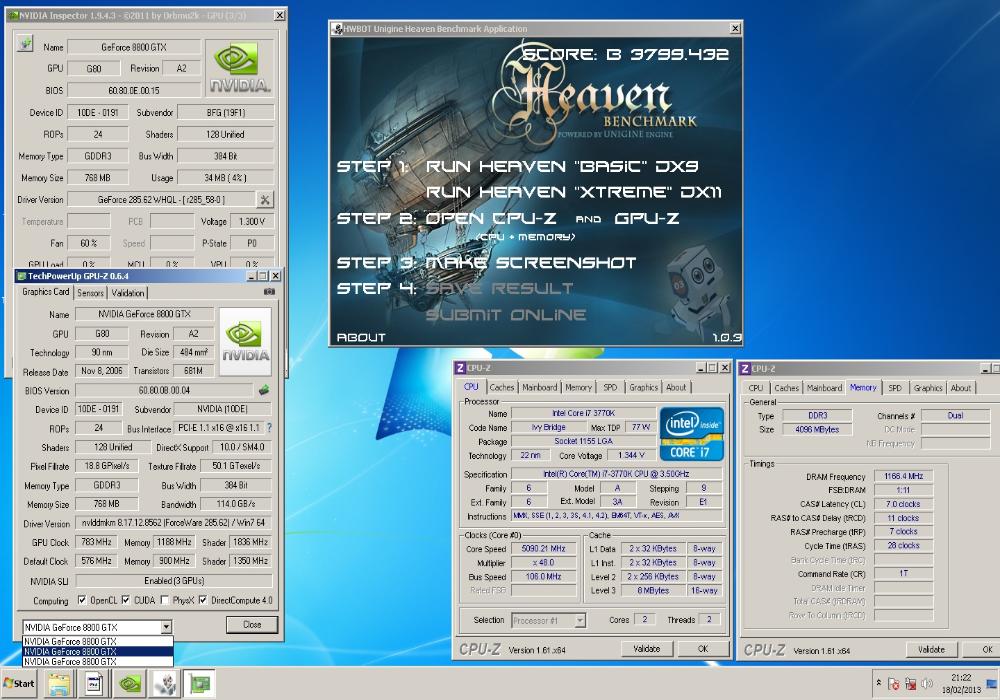The image size is (1000, 700).
Task: Toggle the DirectCompute 4.0 checkbox
Action: click(203, 600)
